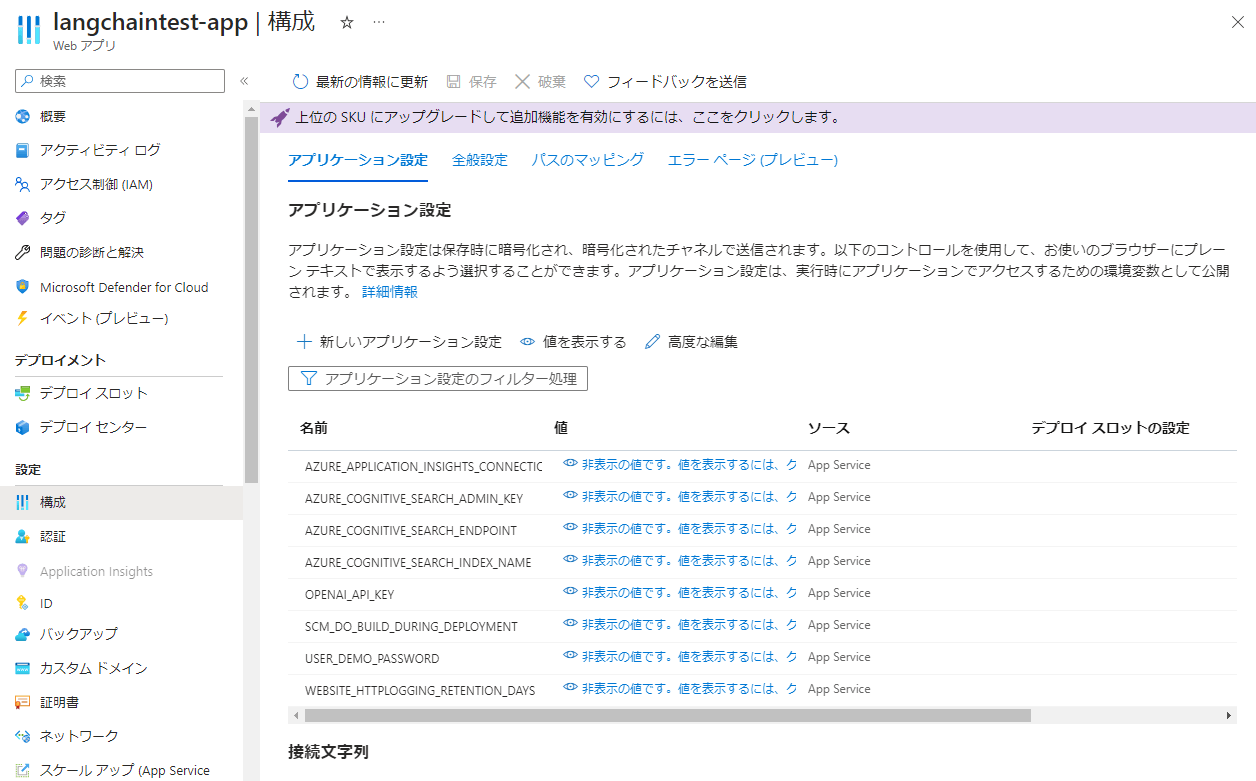Viewport: 1256px width, 781px height.
Task: Open the 詳細情報 link
Action: [x=390, y=292]
